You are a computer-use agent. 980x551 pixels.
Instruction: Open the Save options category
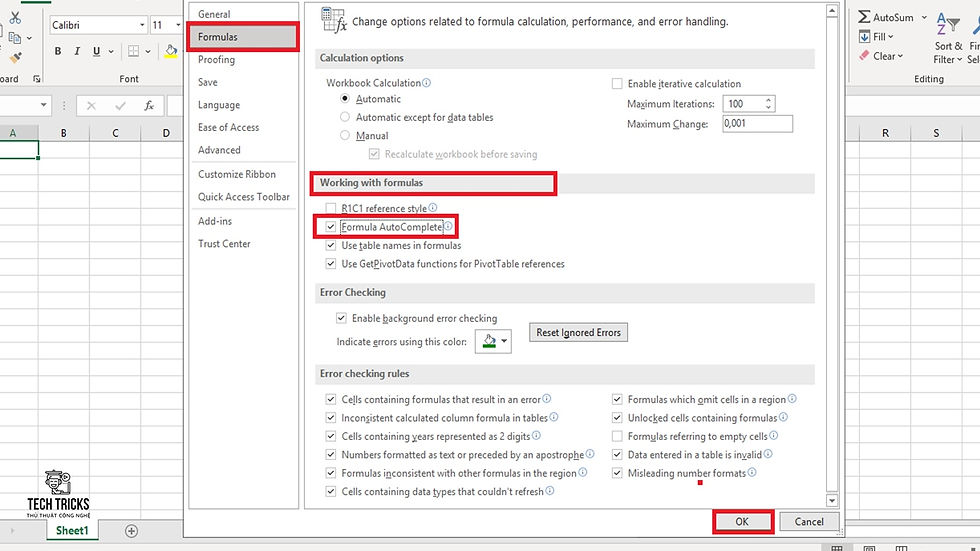pos(242,82)
